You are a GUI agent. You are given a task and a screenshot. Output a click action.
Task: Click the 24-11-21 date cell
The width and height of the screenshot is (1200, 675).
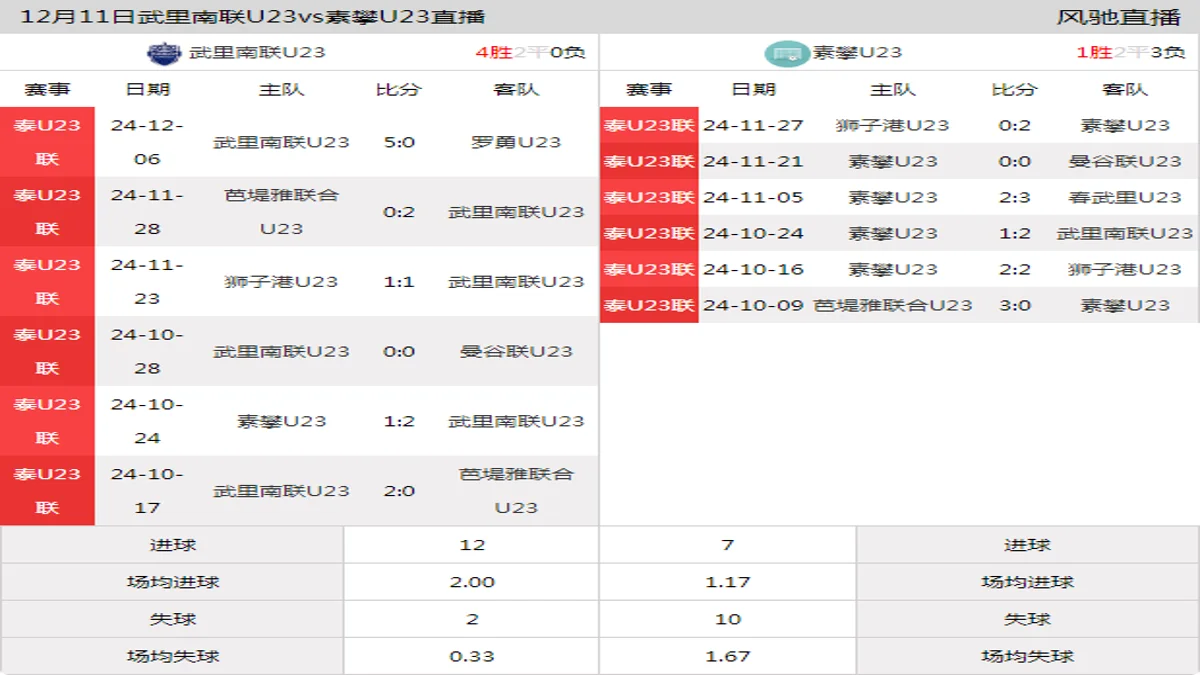tap(753, 161)
